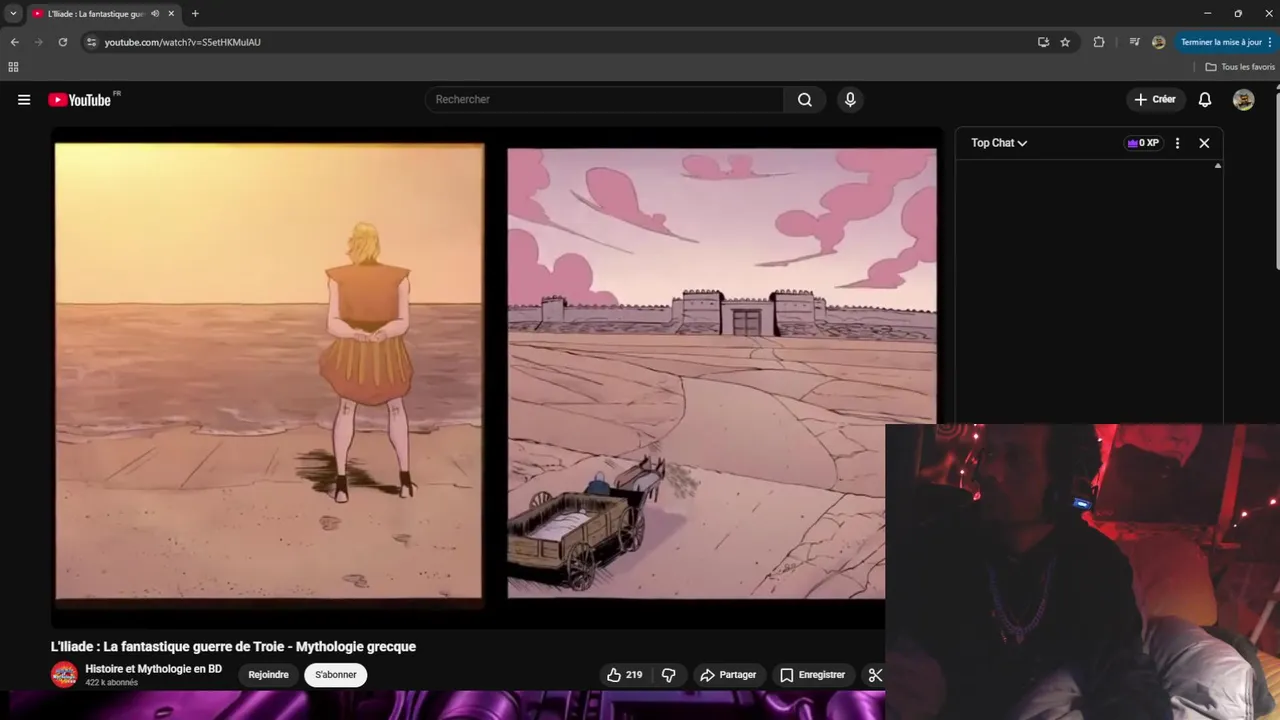The width and height of the screenshot is (1280, 720).
Task: Close the L'Iliade tab
Action: coord(171,14)
